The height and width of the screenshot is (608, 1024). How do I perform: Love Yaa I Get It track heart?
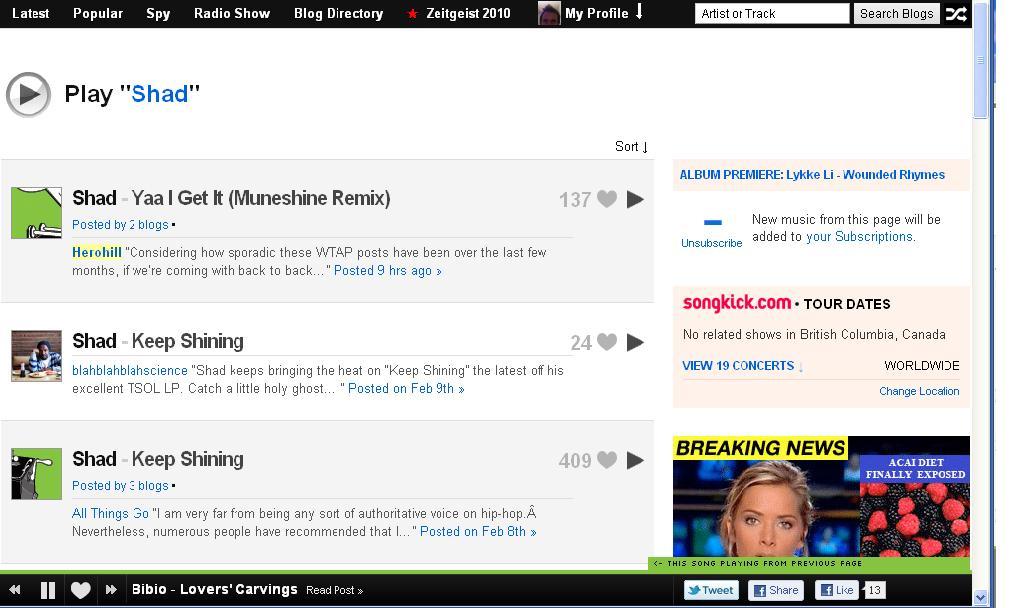point(607,199)
